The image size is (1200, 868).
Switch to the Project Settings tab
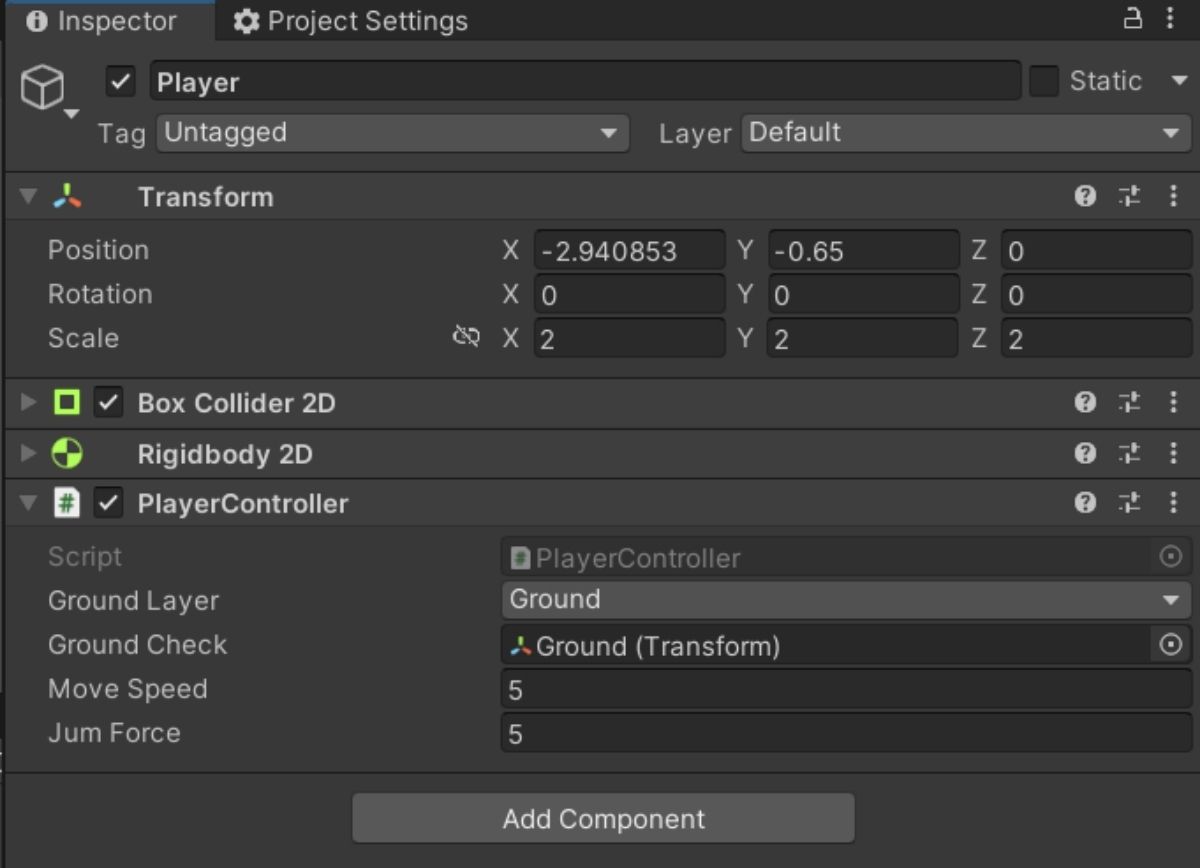pos(351,21)
